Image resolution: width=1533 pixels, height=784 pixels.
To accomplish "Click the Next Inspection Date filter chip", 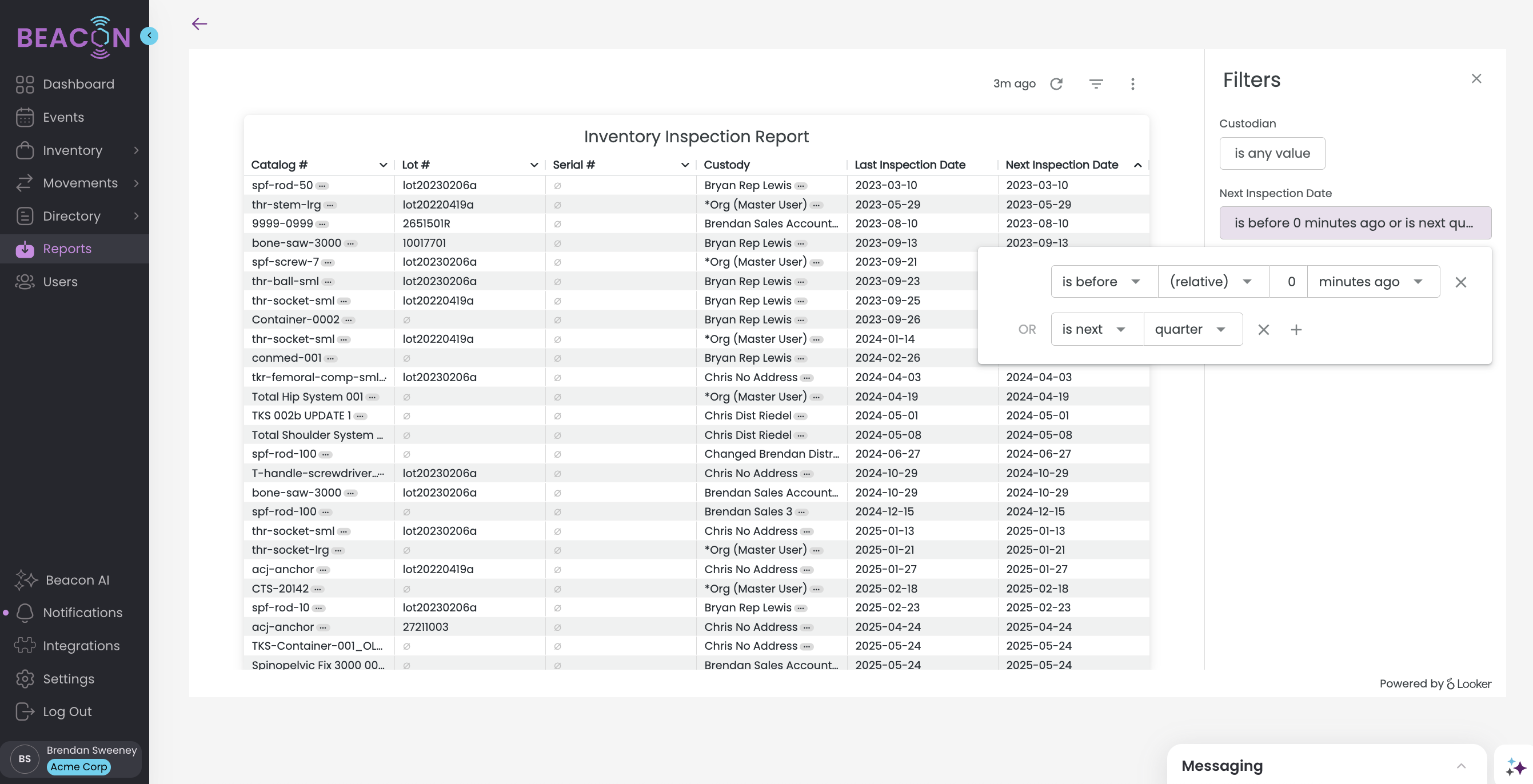I will 1355,223.
